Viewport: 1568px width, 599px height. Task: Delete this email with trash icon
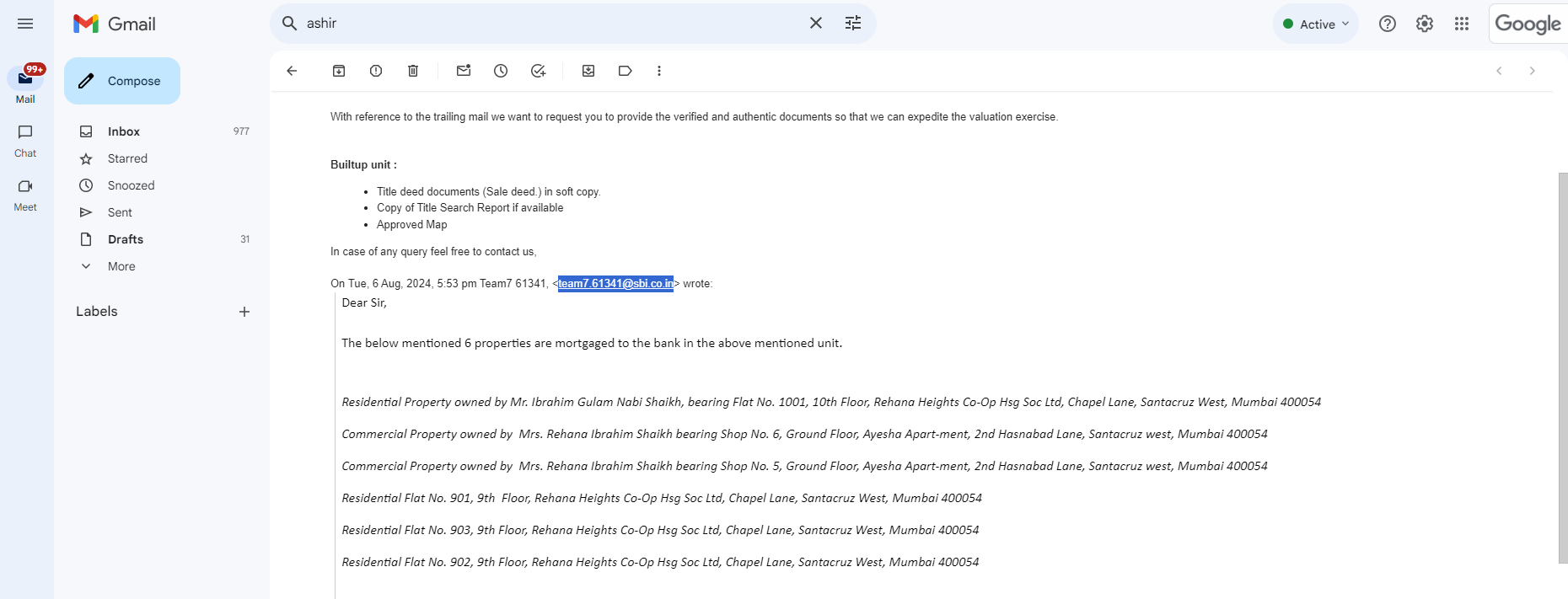pos(413,71)
